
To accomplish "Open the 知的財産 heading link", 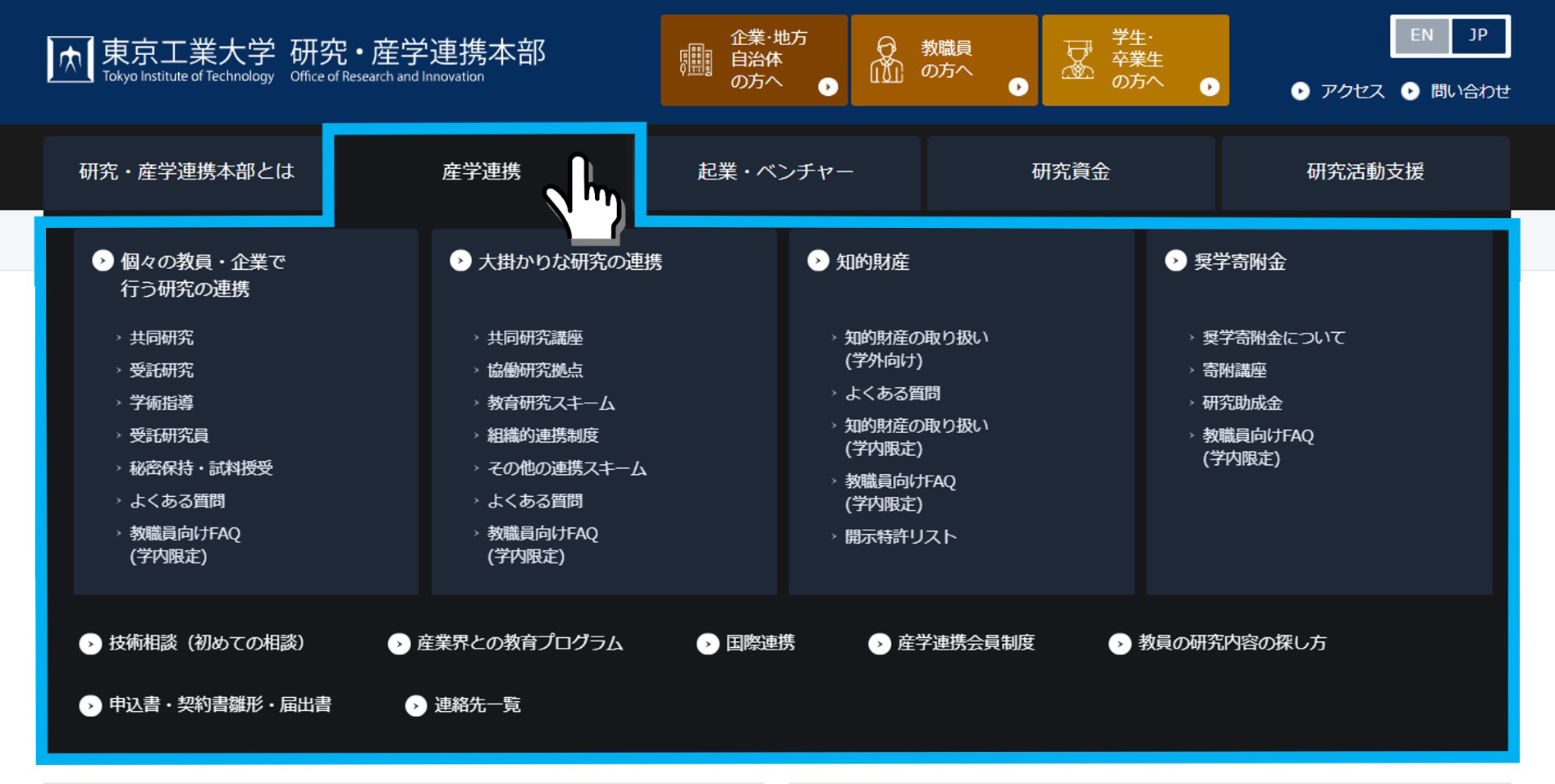I will (872, 262).
